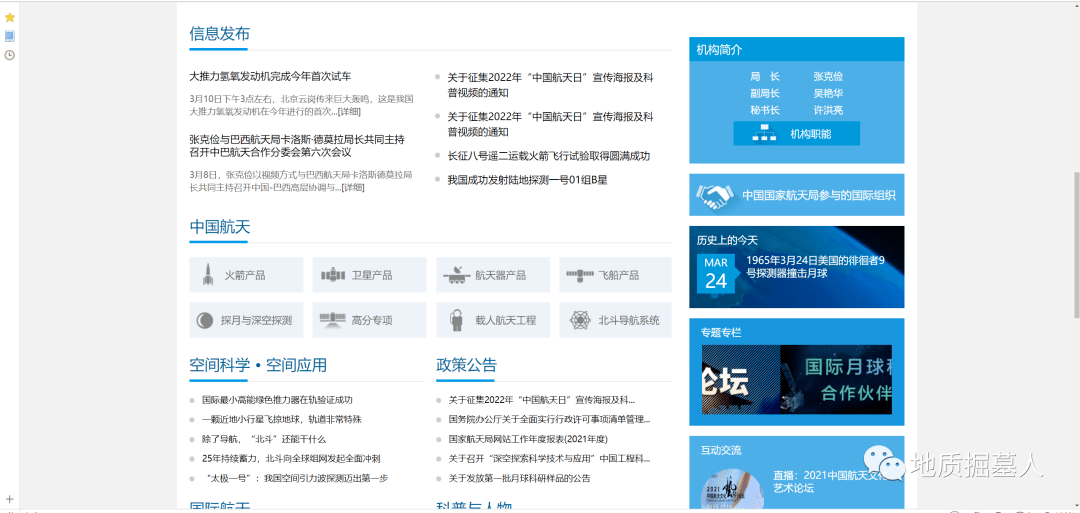Open the 政策公告 section heading

tap(466, 365)
